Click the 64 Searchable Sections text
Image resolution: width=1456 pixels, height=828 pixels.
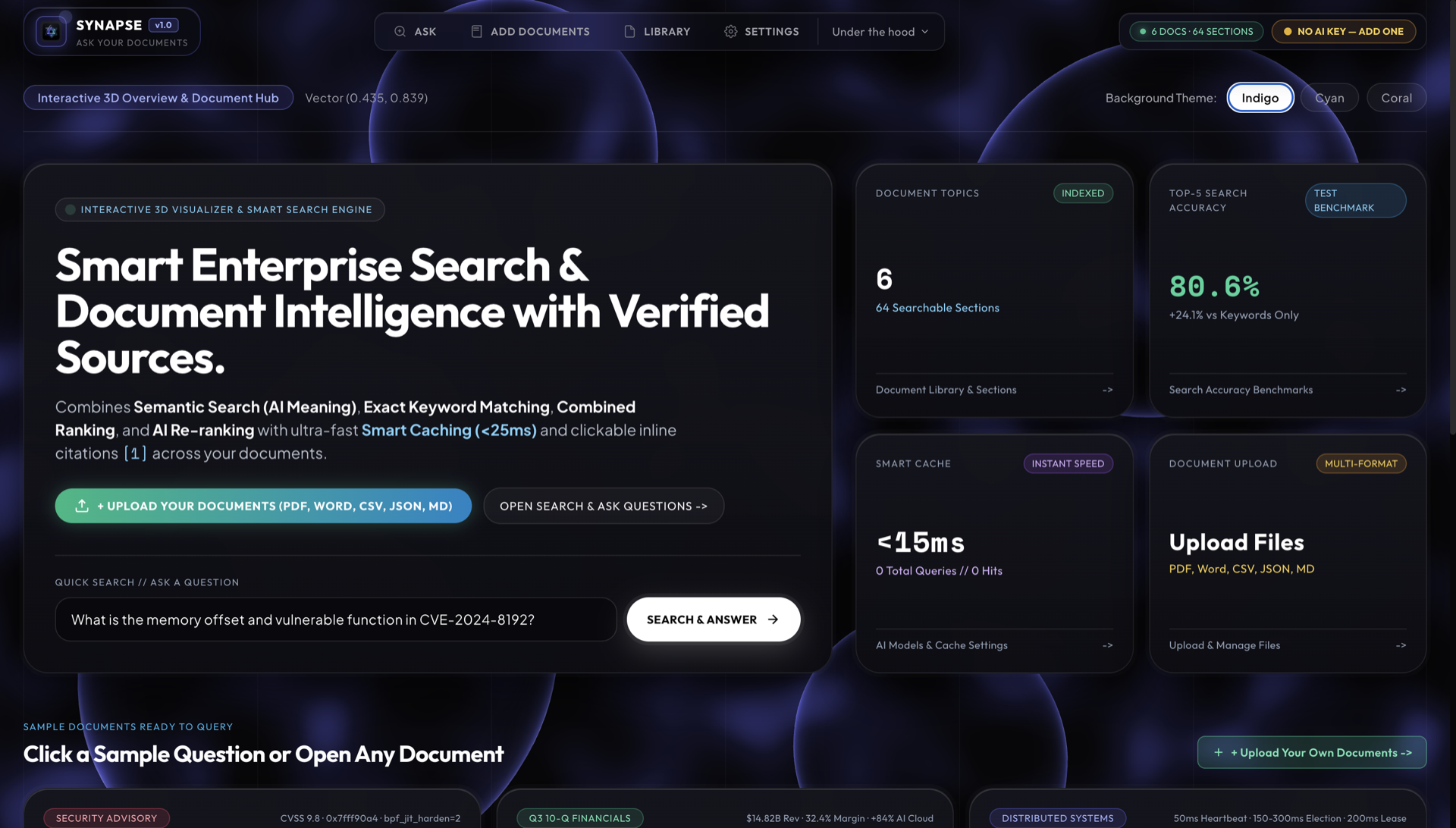point(937,308)
